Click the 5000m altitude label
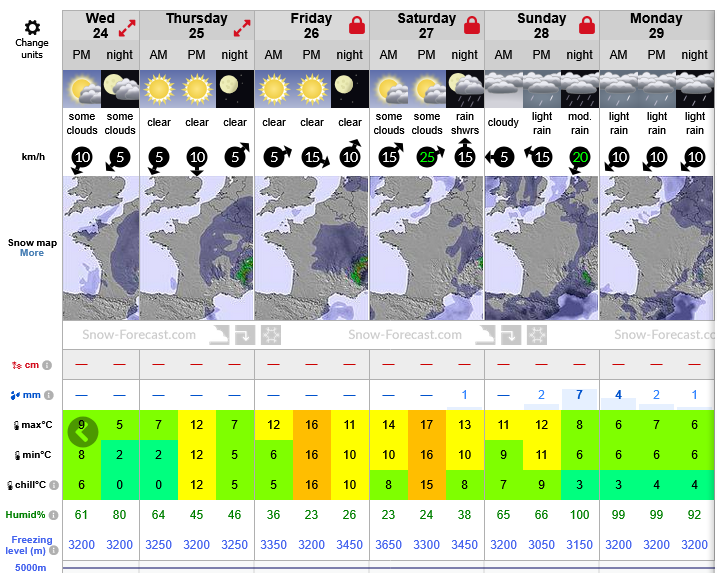The height and width of the screenshot is (573, 717). pos(31,568)
